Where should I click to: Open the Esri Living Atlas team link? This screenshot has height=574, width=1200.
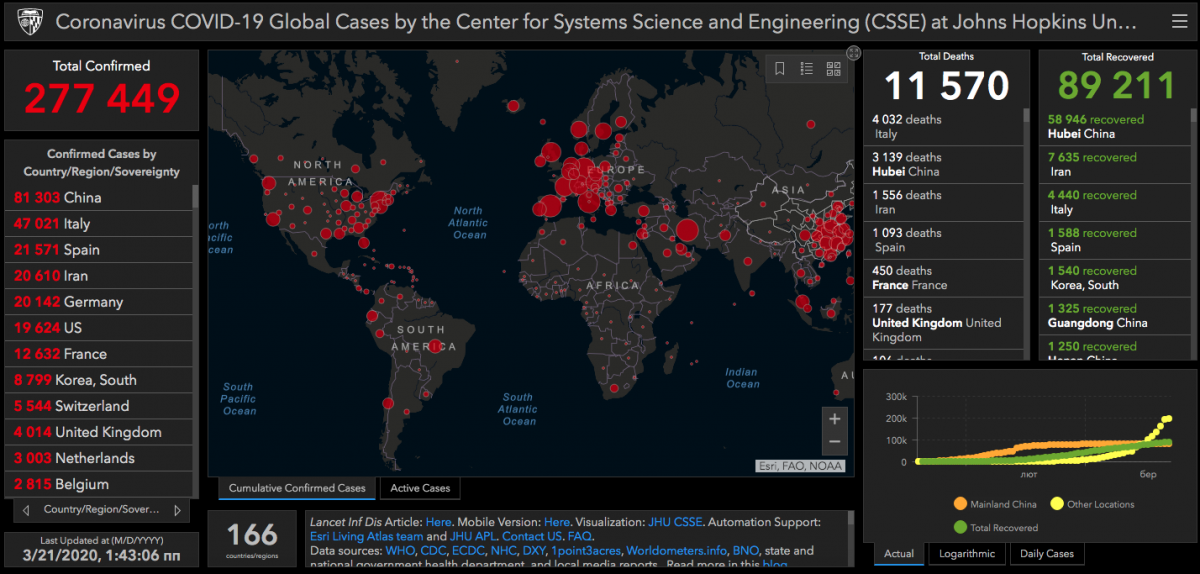point(367,537)
